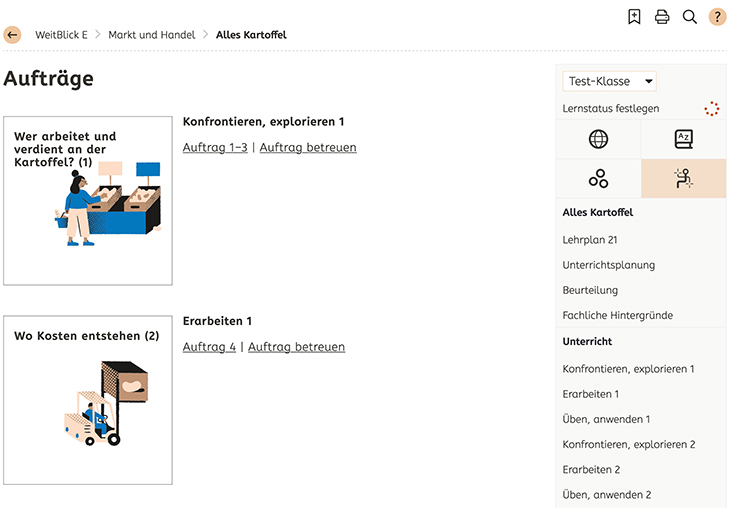
Task: Print the page using the printer icon
Action: 662,17
